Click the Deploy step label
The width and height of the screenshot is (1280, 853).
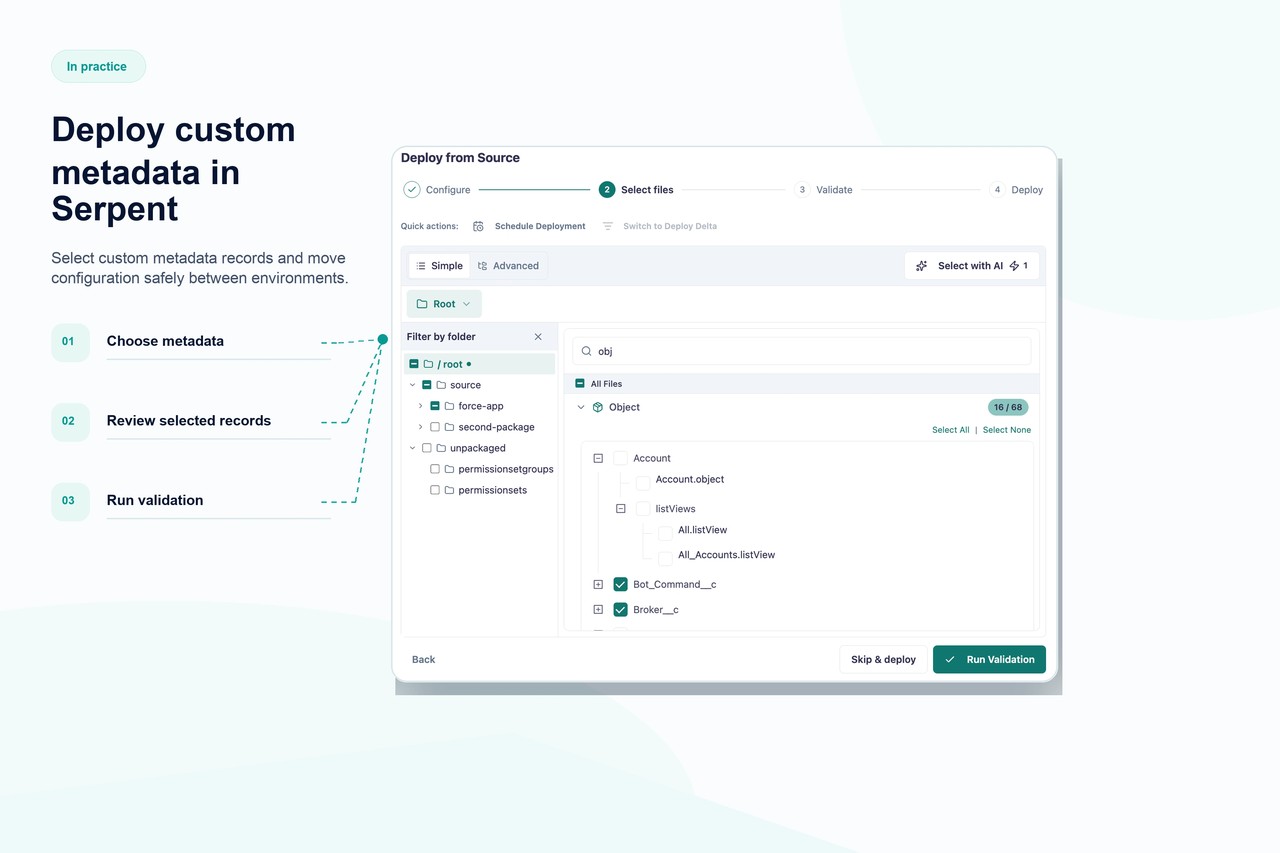pyautogui.click(x=1027, y=190)
